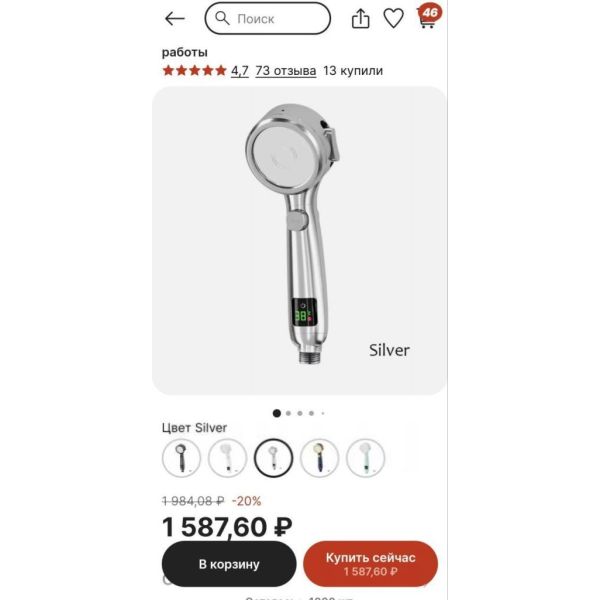The width and height of the screenshot is (600, 600).
Task: Click the Поиск search field
Action: tap(267, 18)
